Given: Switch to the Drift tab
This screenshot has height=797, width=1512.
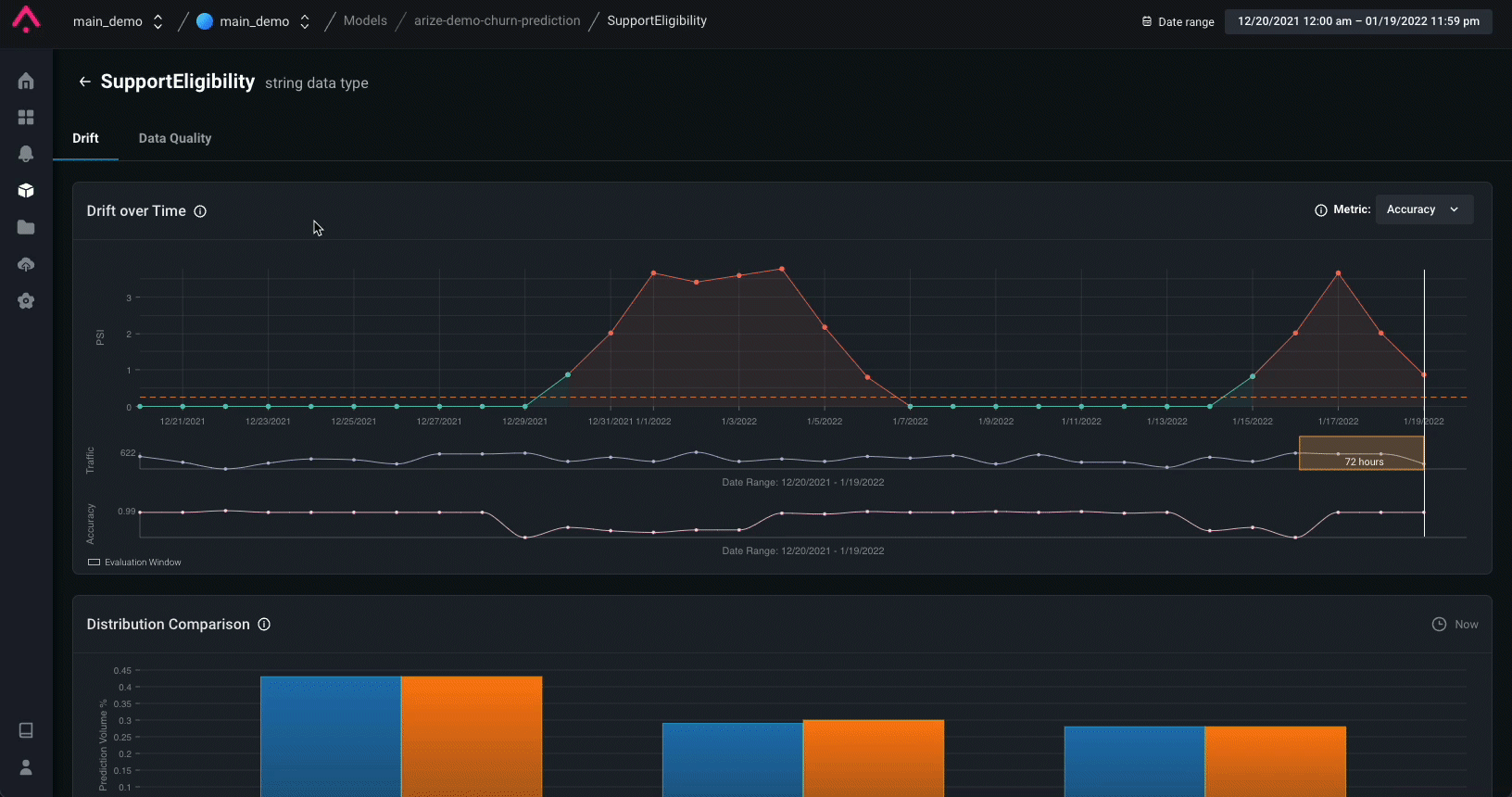Looking at the screenshot, I should click(x=85, y=138).
